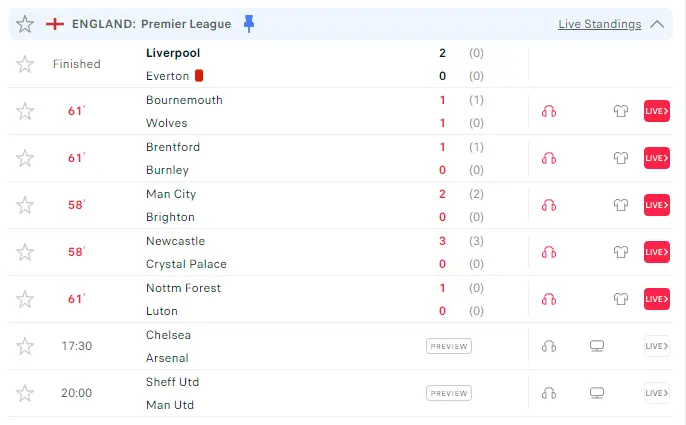Open the ENGLAND: Premier League header title
The width and height of the screenshot is (686, 425).
coord(152,24)
